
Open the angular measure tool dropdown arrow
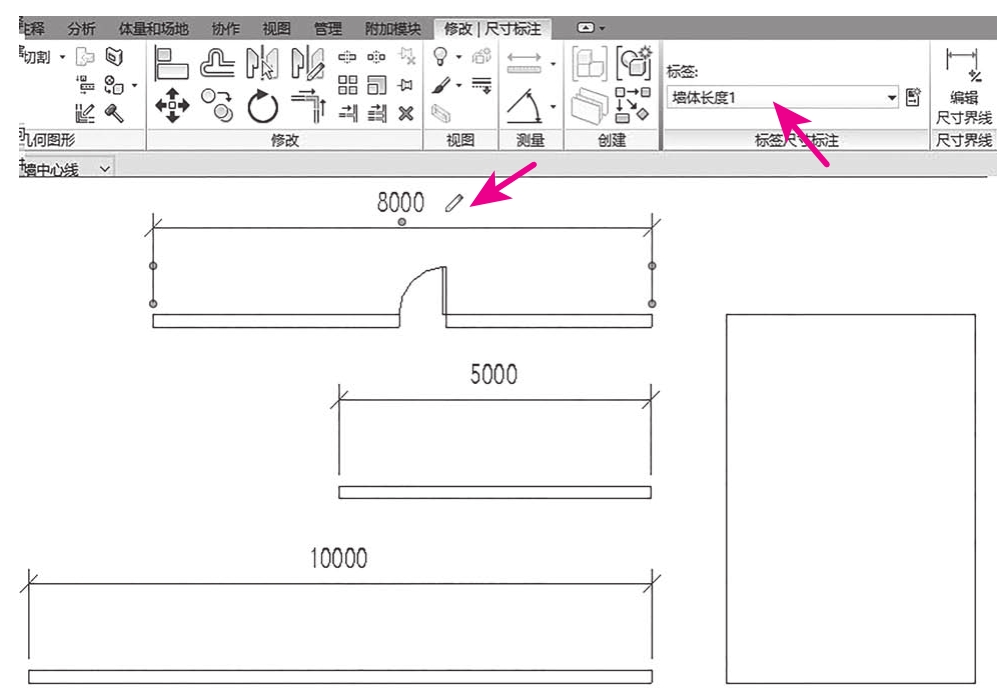point(554,106)
